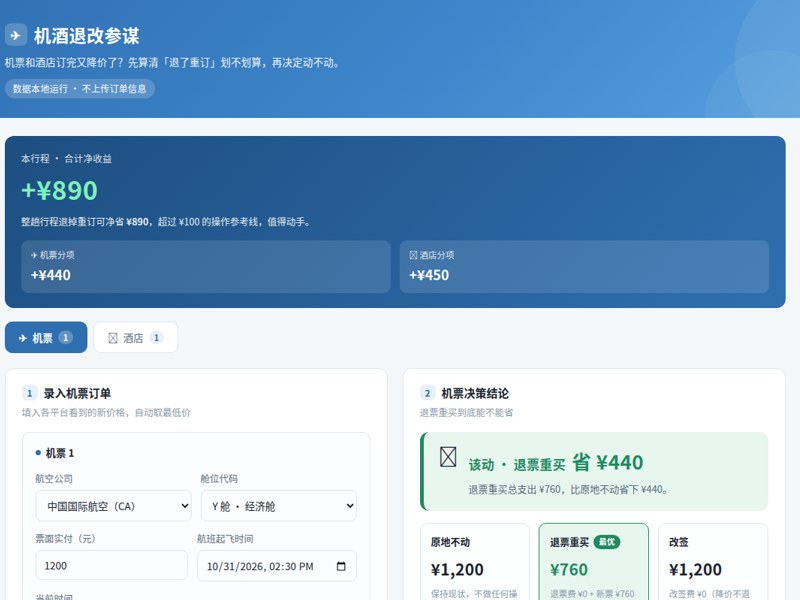
Task: Click the hotel icon on 酒店 tab
Action: pyautogui.click(x=113, y=338)
